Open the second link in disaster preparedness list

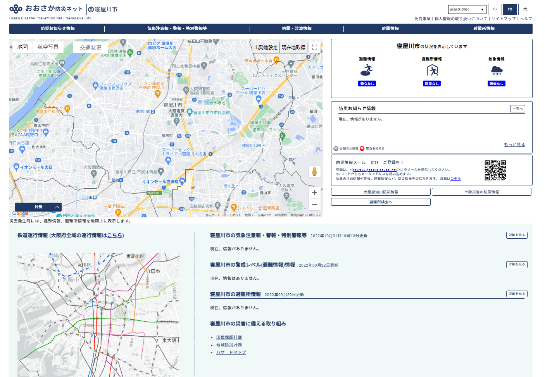point(229,345)
